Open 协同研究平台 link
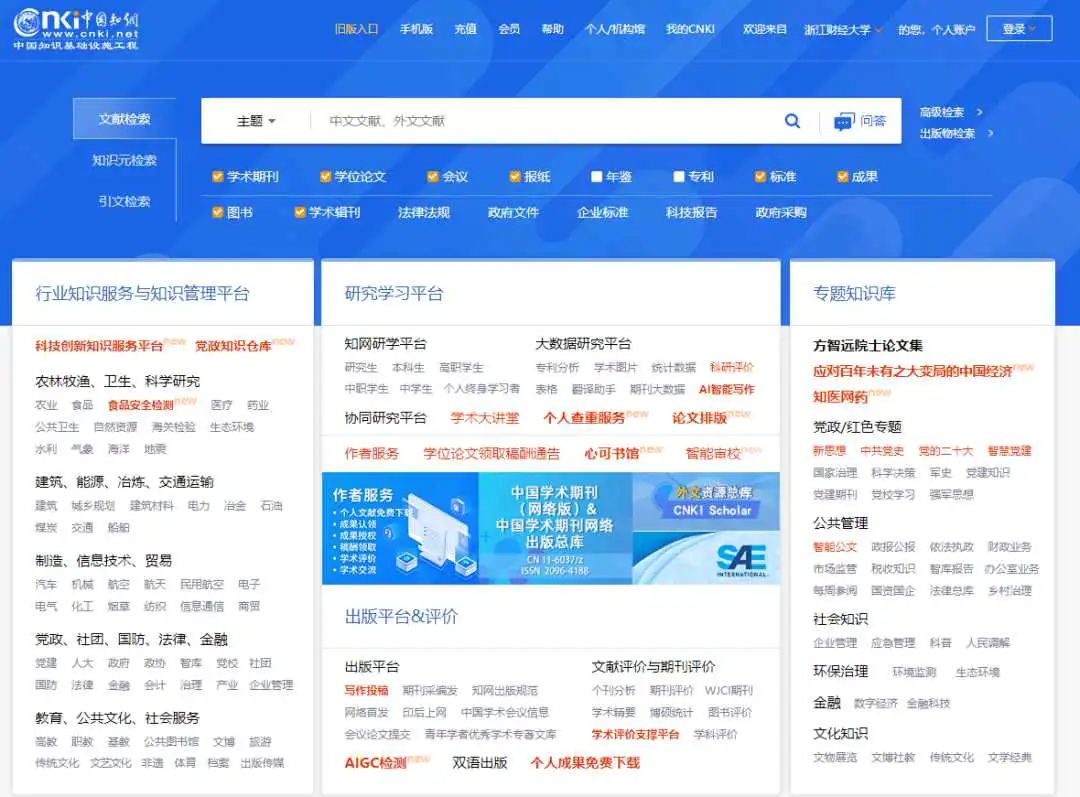 coord(386,418)
